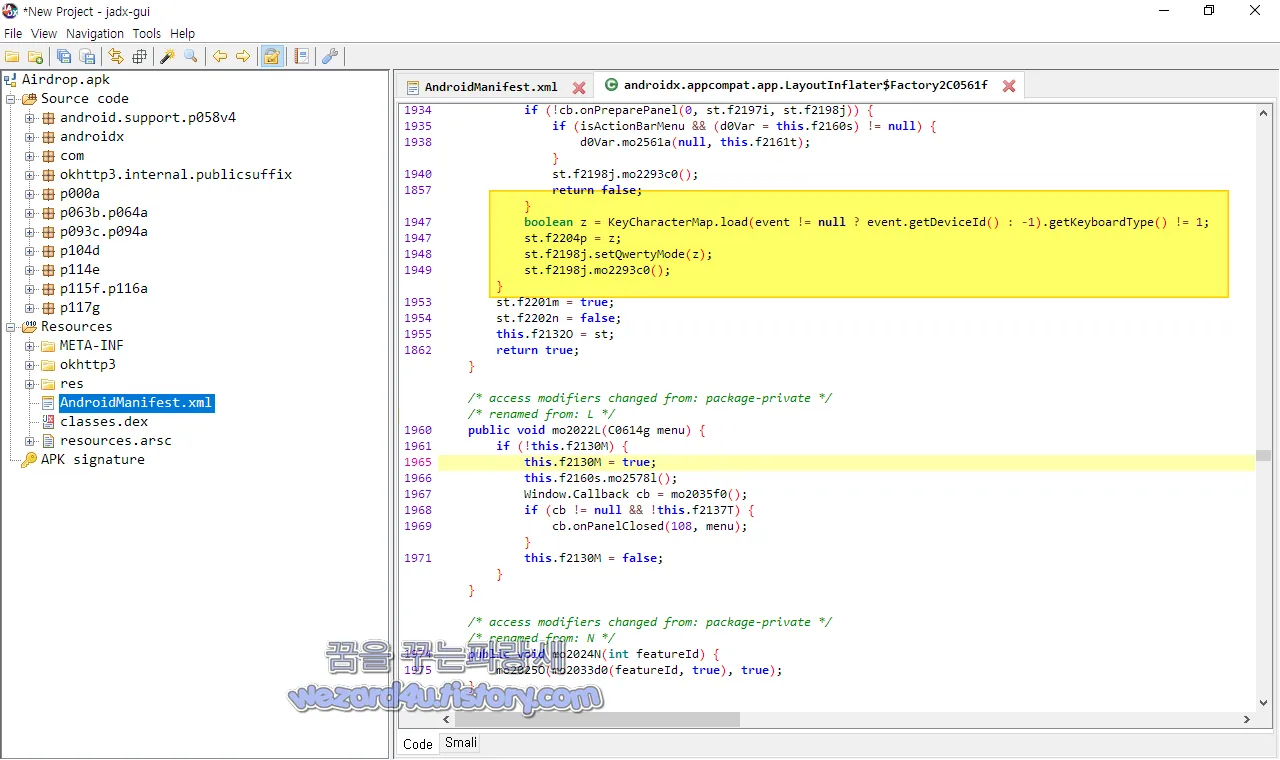Switch to the Smali view tab
The image size is (1280, 760).
461,742
